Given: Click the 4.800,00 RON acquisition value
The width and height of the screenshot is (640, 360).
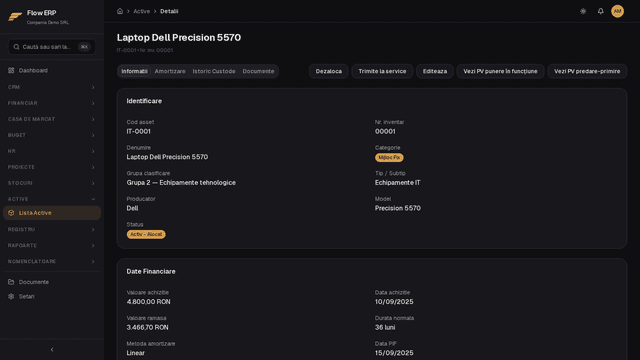Looking at the screenshot, I should click(x=149, y=302).
